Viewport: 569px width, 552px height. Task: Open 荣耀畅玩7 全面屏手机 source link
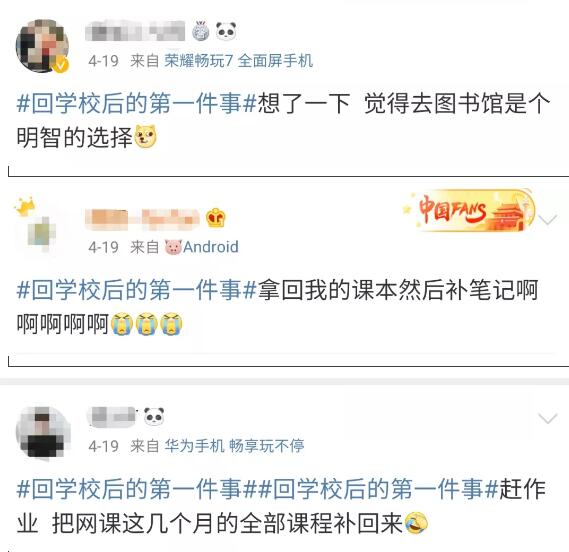pos(238,61)
